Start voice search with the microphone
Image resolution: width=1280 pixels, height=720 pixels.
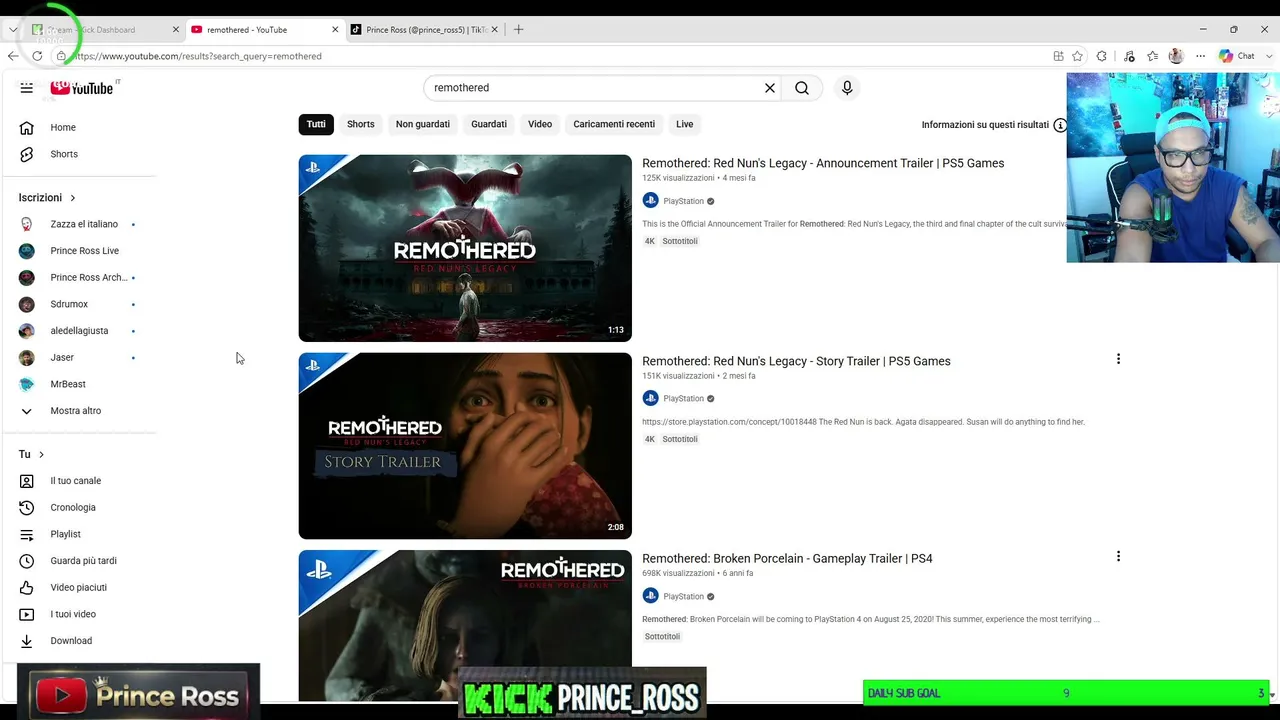click(847, 88)
